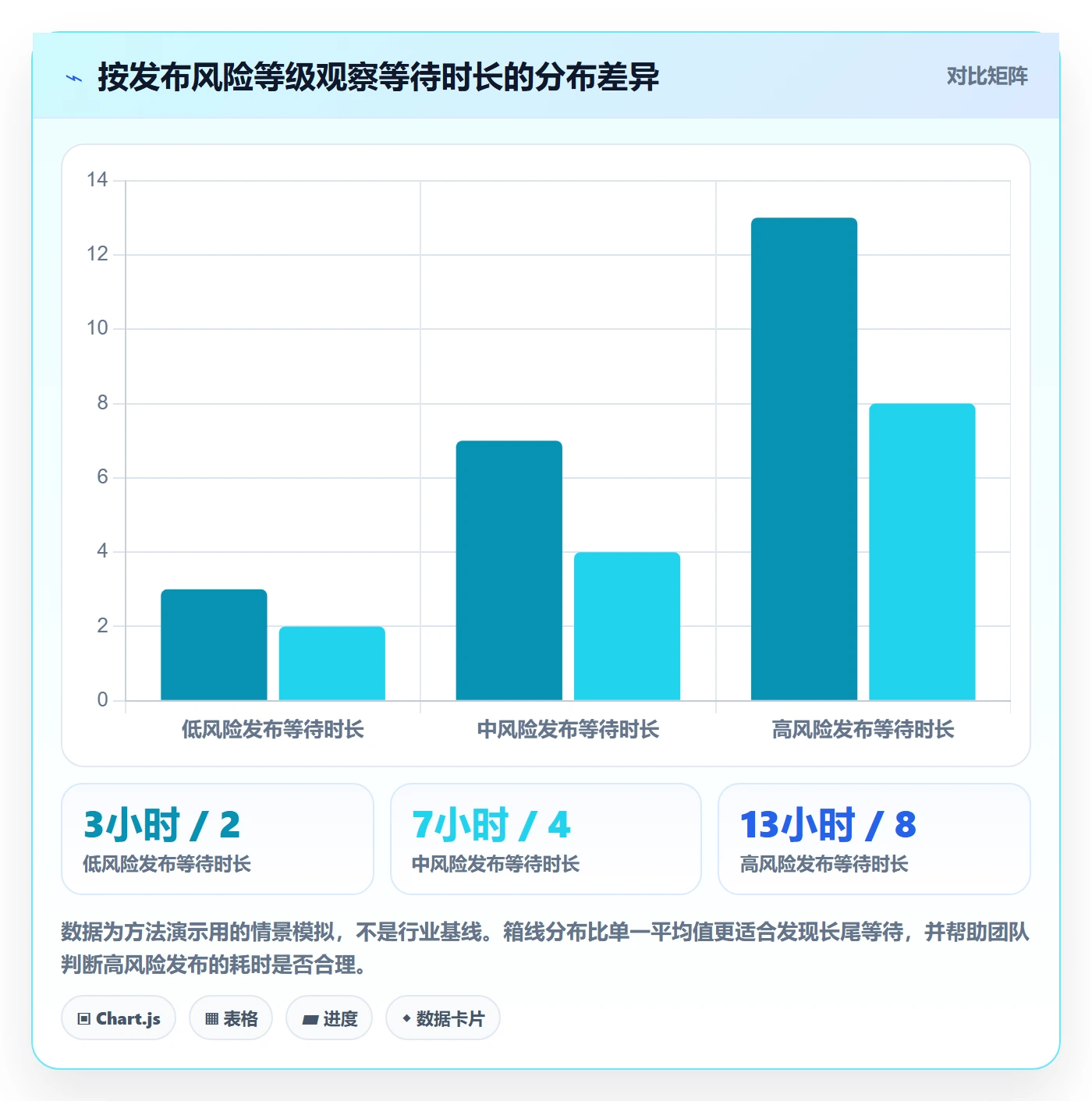Open the 7小时 / 4 data card

546,839
